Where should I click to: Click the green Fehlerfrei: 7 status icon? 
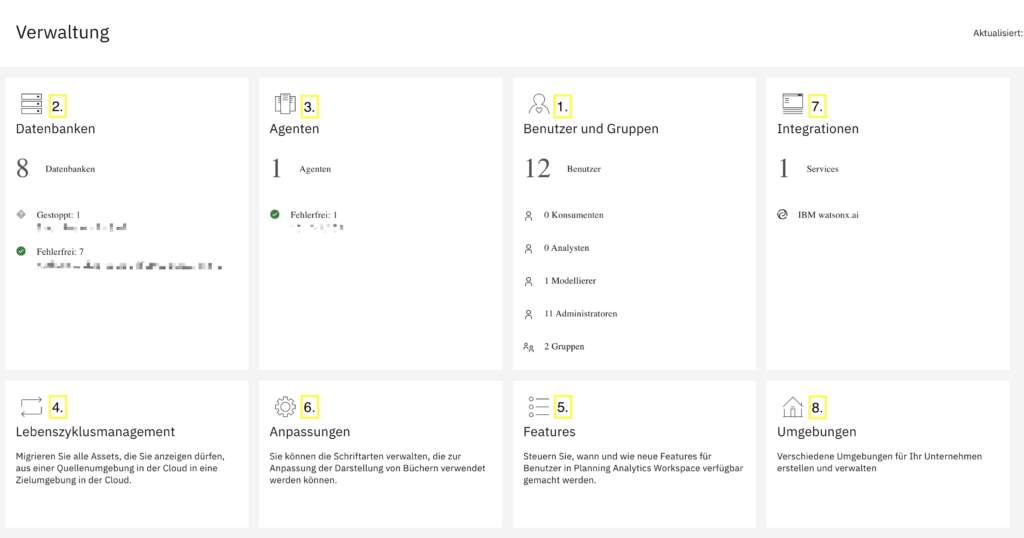coord(21,251)
